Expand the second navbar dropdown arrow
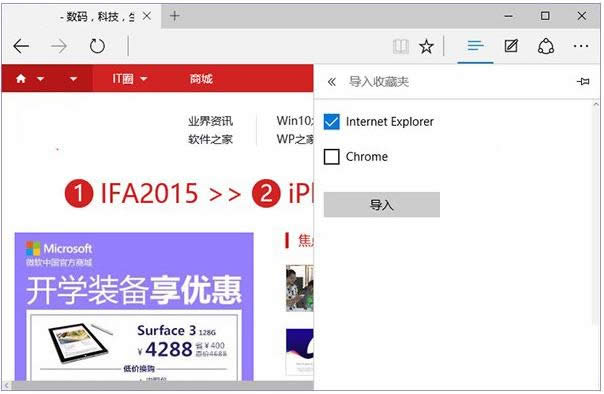 click(73, 79)
